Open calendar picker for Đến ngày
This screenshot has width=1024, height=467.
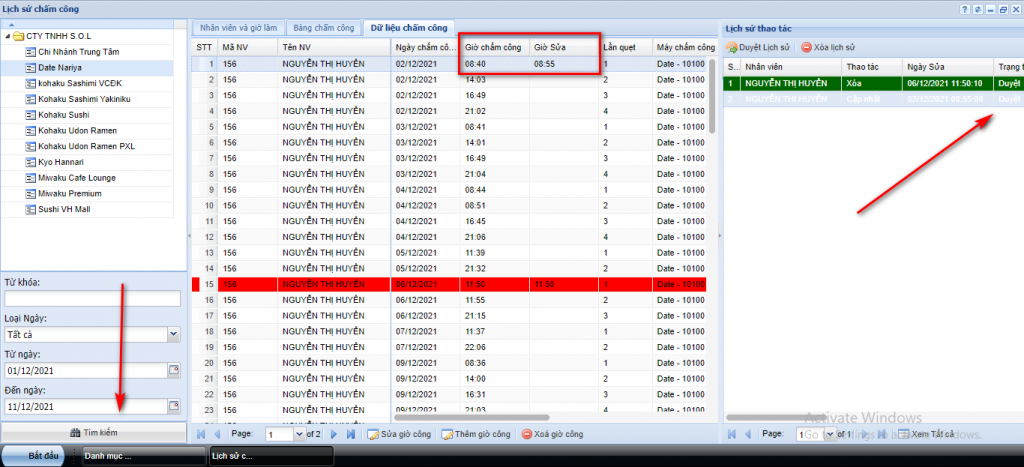point(174,406)
